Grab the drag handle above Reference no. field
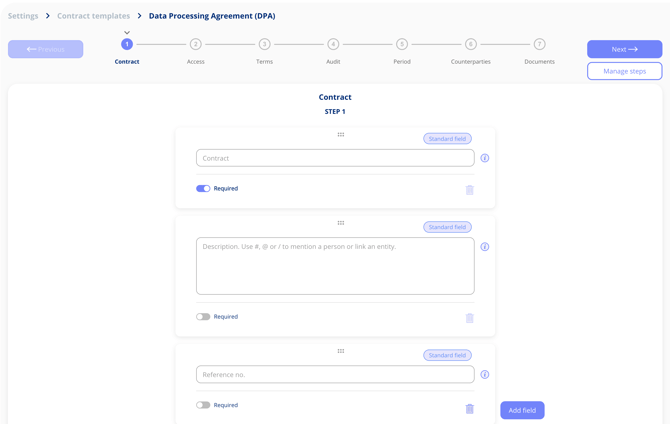Viewport: 670px width, 424px height. point(341,351)
